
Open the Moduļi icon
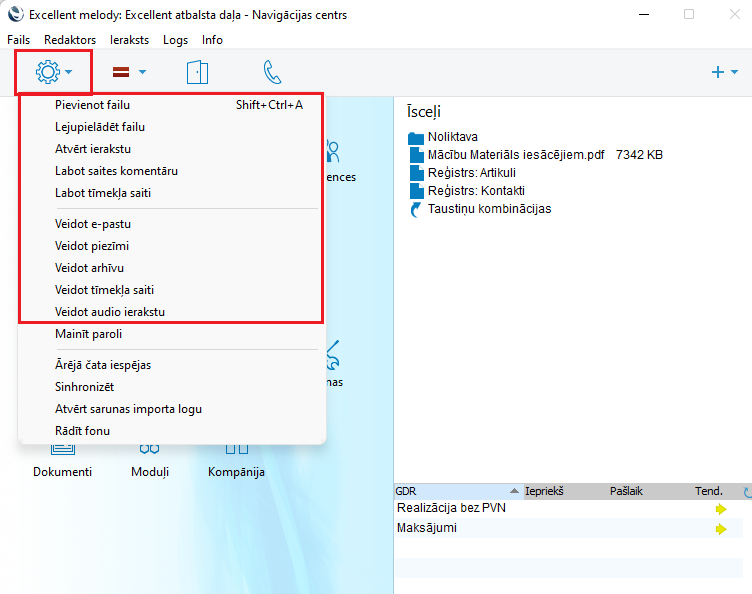click(150, 460)
